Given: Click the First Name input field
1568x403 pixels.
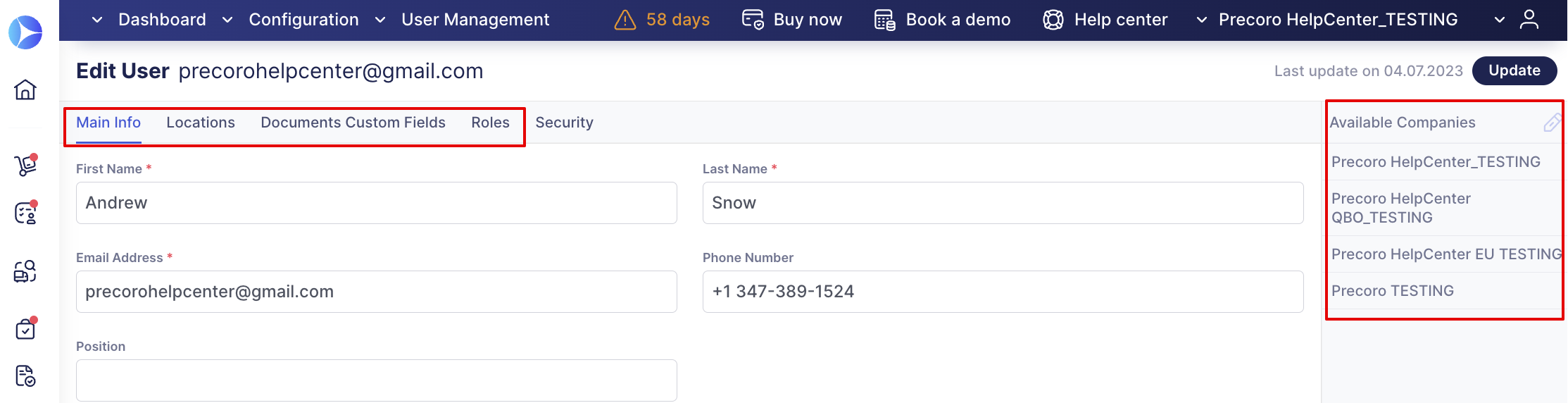Looking at the screenshot, I should [376, 203].
